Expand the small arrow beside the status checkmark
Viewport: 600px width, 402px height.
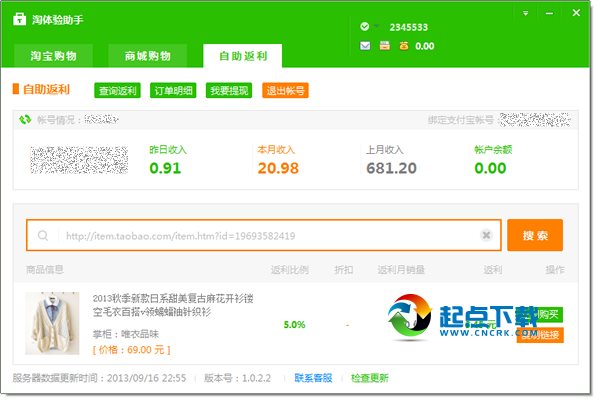(x=376, y=26)
